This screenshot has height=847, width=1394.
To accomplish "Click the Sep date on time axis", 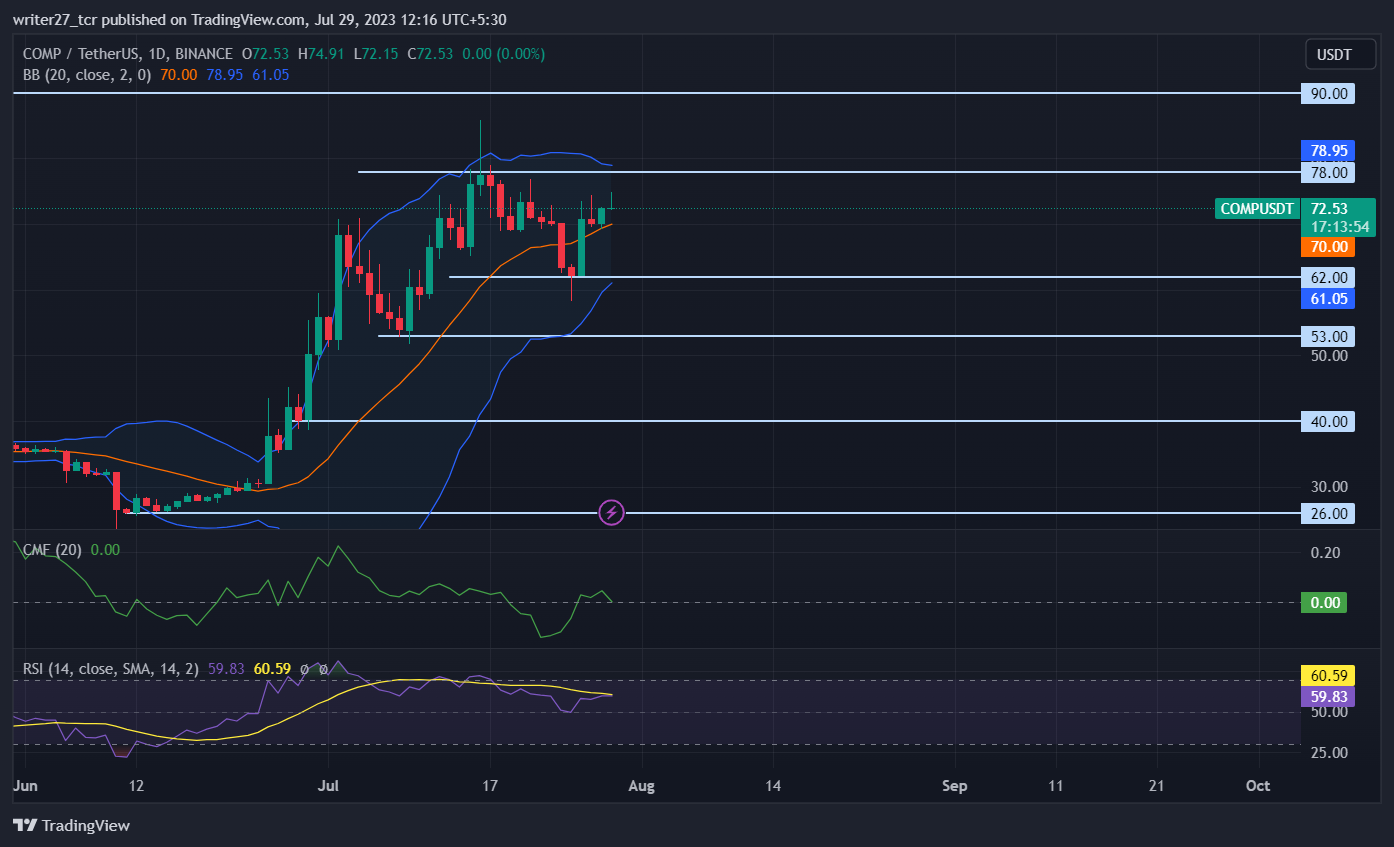I will coord(955,786).
